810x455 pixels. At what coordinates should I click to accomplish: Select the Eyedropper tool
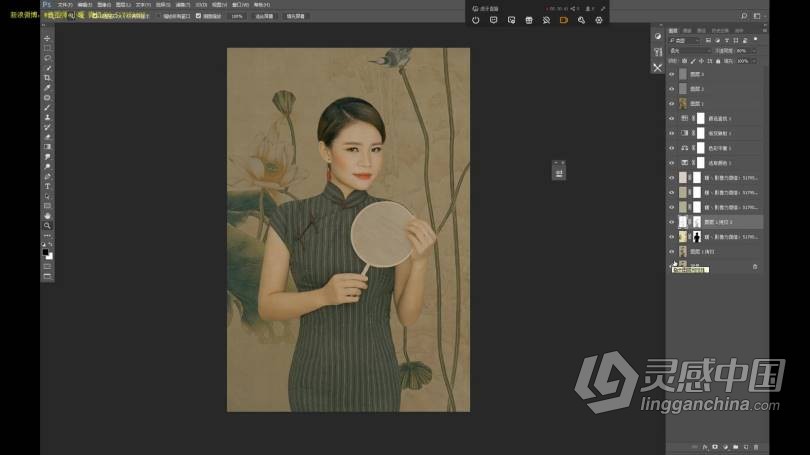pos(47,88)
